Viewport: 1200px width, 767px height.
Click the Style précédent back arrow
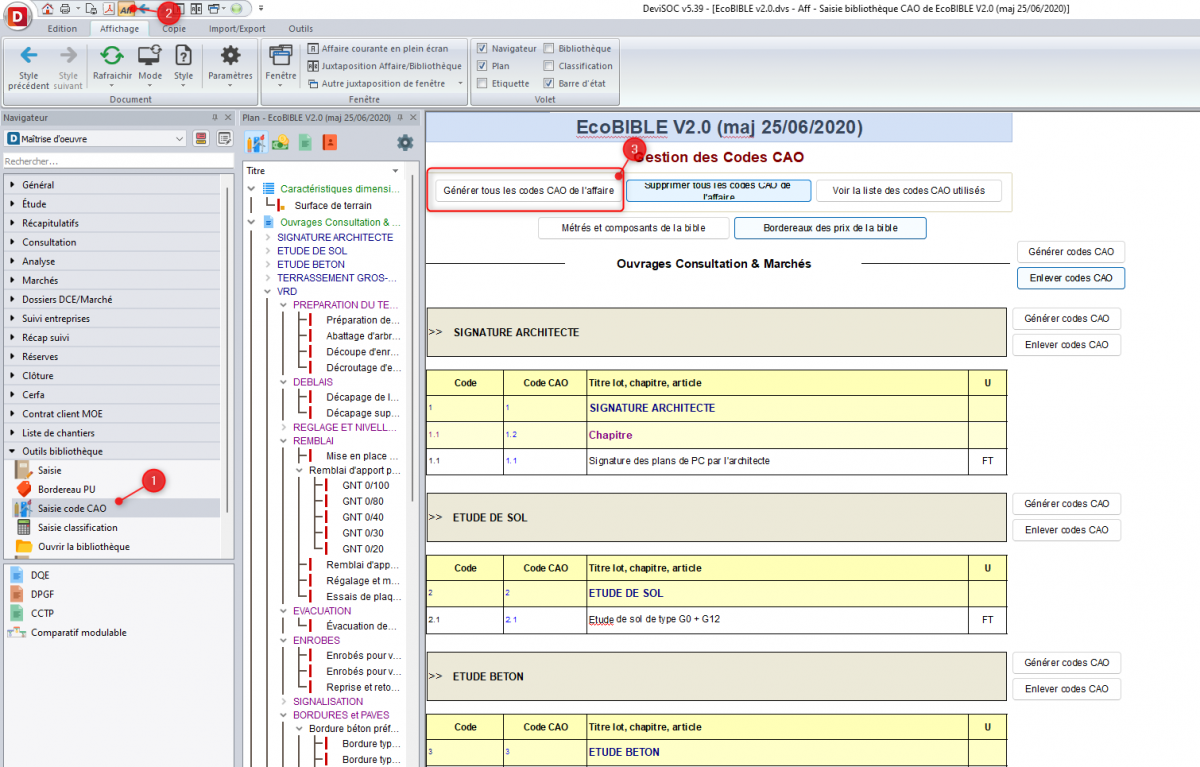[29, 57]
